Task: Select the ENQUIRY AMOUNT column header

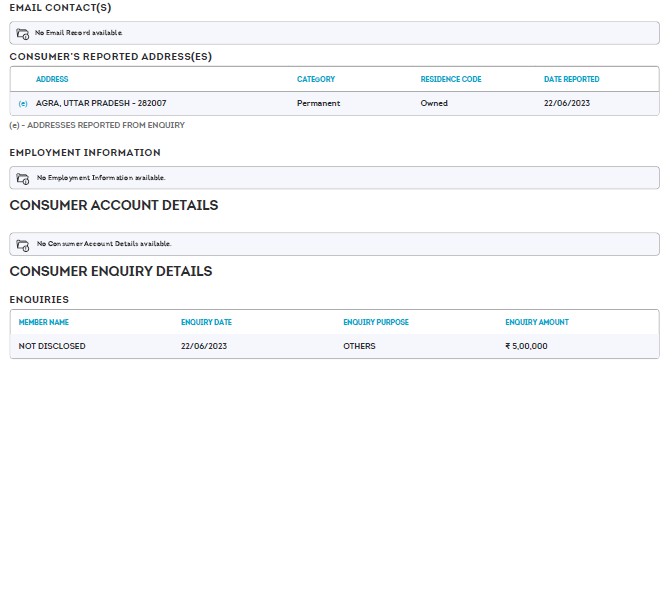Action: [x=537, y=322]
